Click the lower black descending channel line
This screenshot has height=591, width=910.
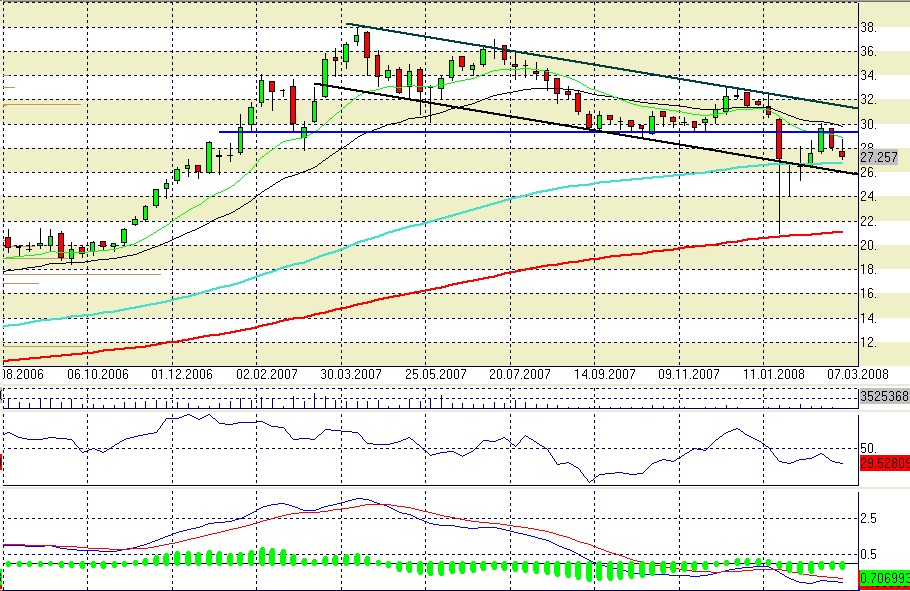click(586, 129)
